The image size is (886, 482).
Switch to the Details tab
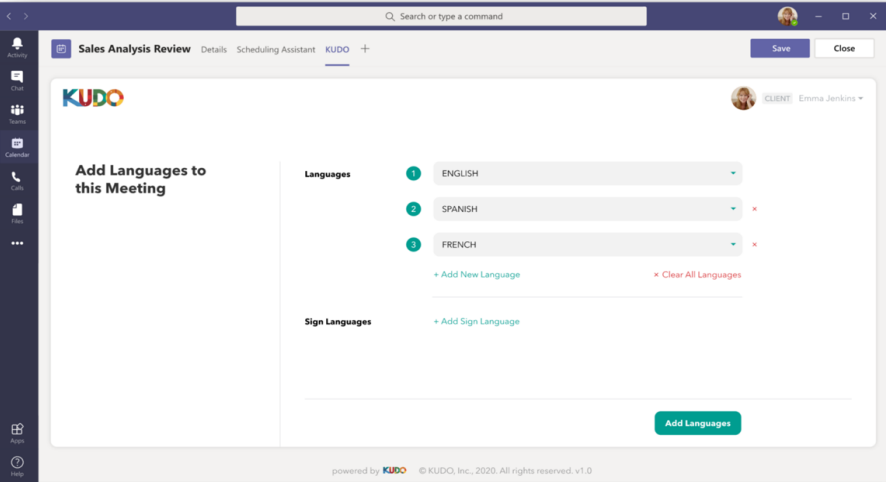(x=214, y=50)
